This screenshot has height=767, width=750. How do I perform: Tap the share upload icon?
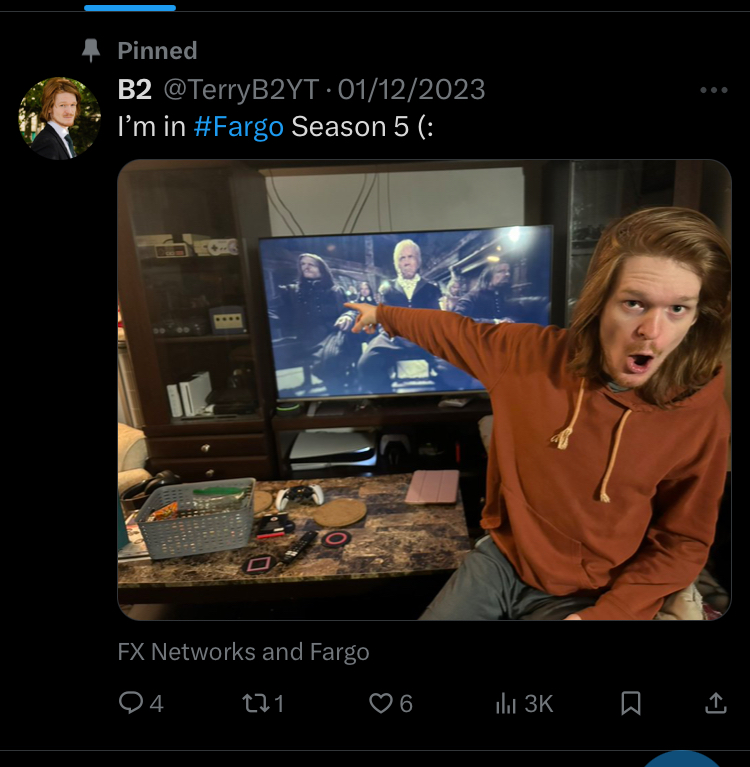[715, 703]
